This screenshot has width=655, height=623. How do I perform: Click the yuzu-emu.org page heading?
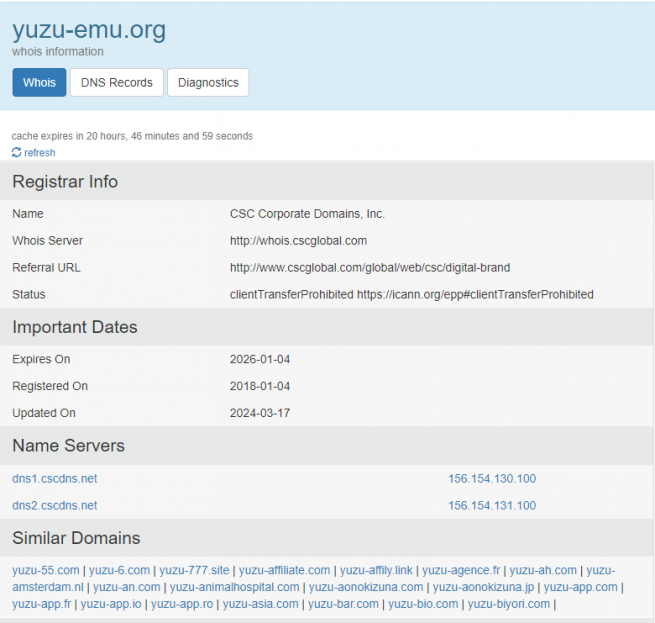[89, 30]
